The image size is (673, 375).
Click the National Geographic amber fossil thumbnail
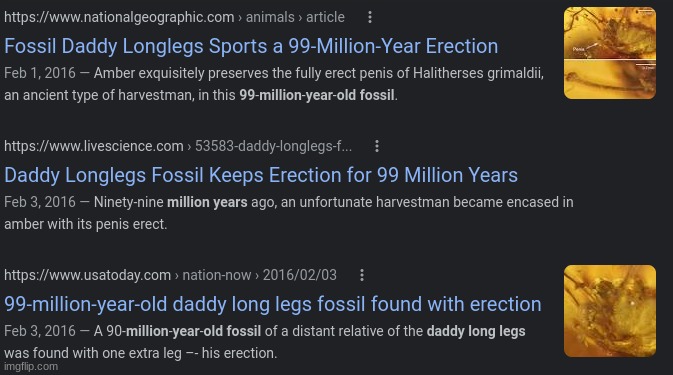(609, 53)
